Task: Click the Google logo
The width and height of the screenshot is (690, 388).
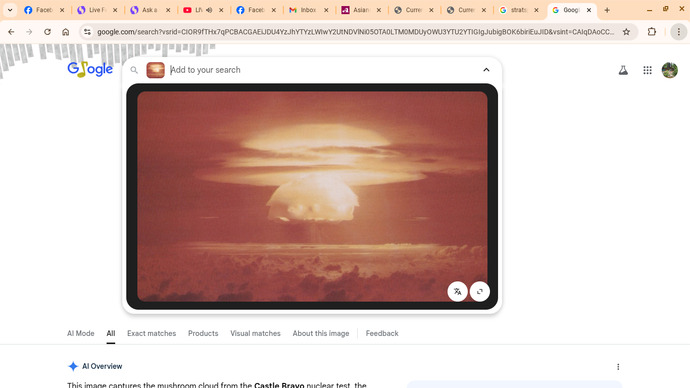Action: point(90,69)
